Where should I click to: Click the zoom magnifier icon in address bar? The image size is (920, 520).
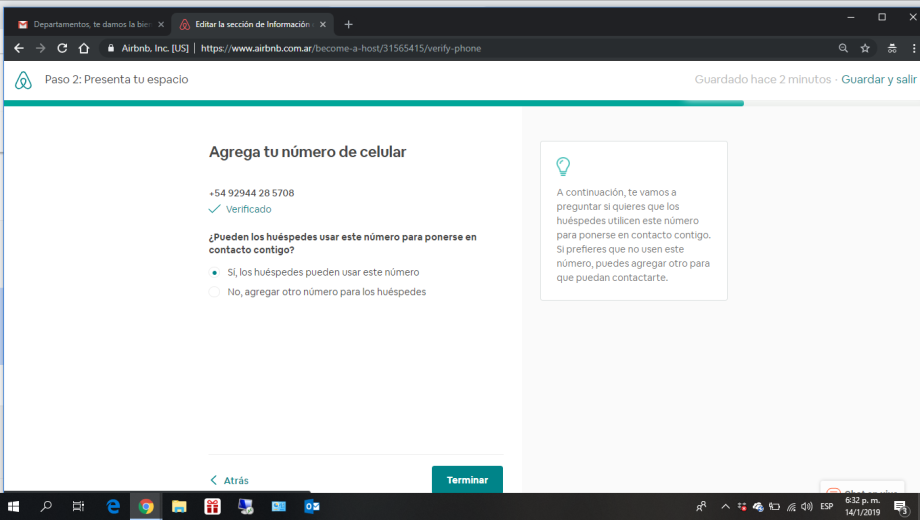click(843, 48)
